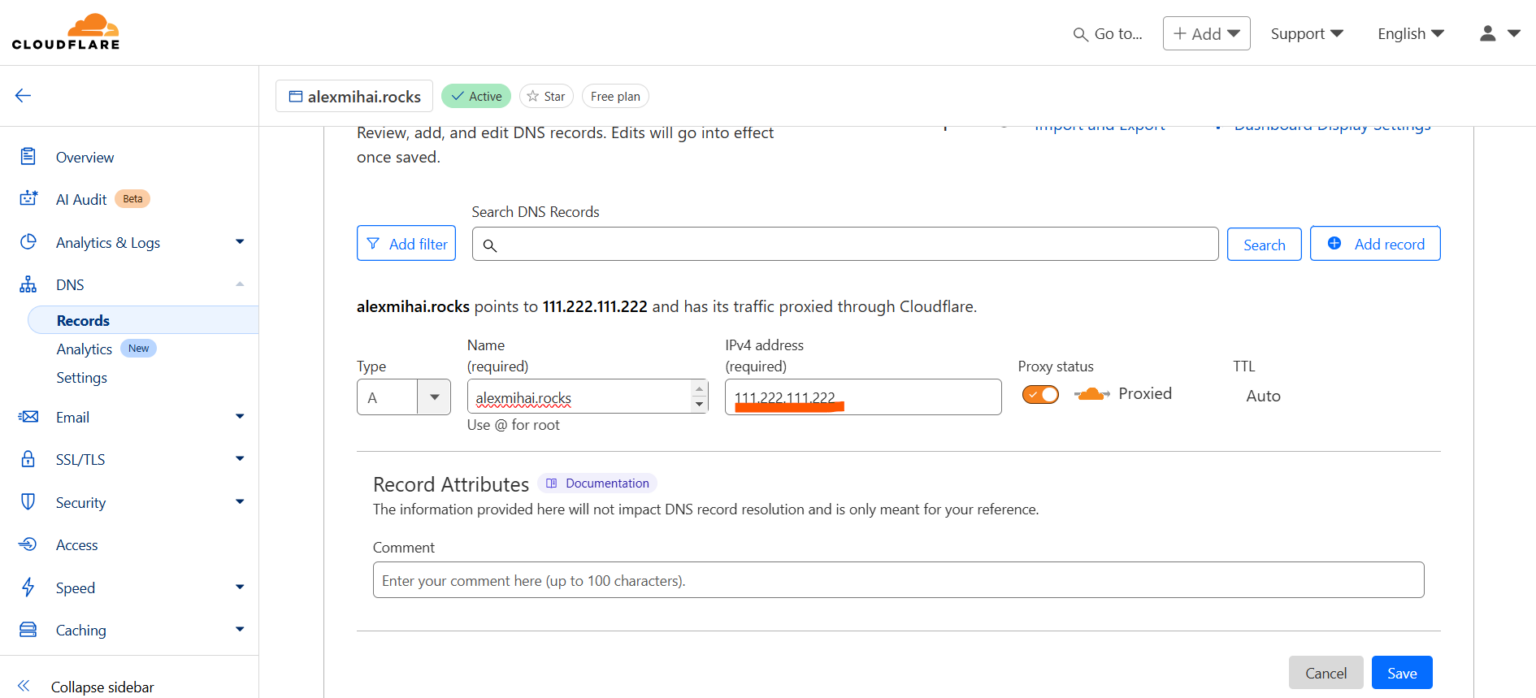
Task: Star the alexmihai.rocks domain
Action: [546, 95]
